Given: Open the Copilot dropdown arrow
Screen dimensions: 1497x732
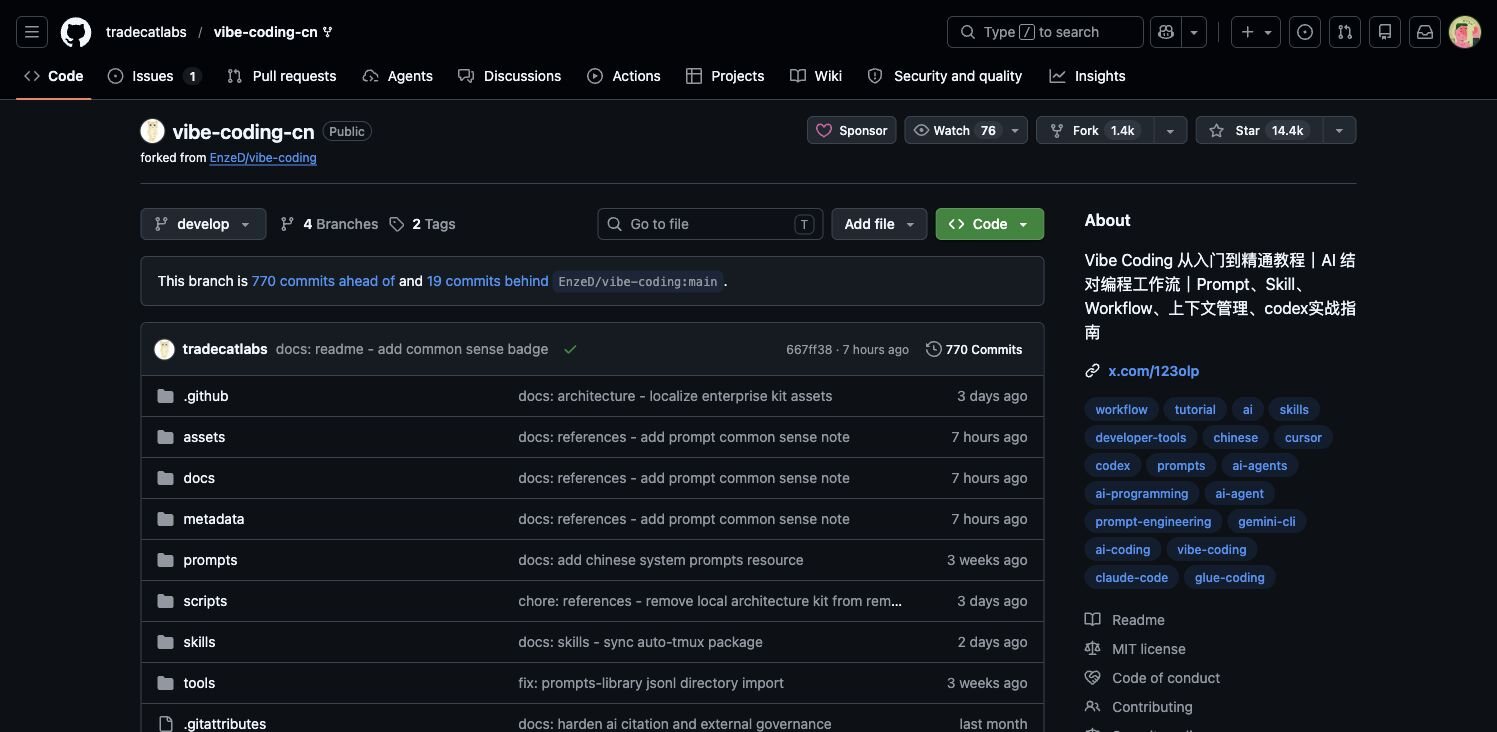Looking at the screenshot, I should [x=1194, y=32].
